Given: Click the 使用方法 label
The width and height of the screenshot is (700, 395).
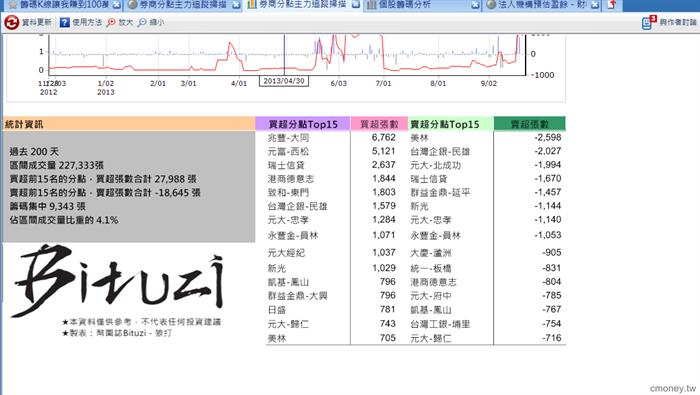Looking at the screenshot, I should pyautogui.click(x=87, y=22).
